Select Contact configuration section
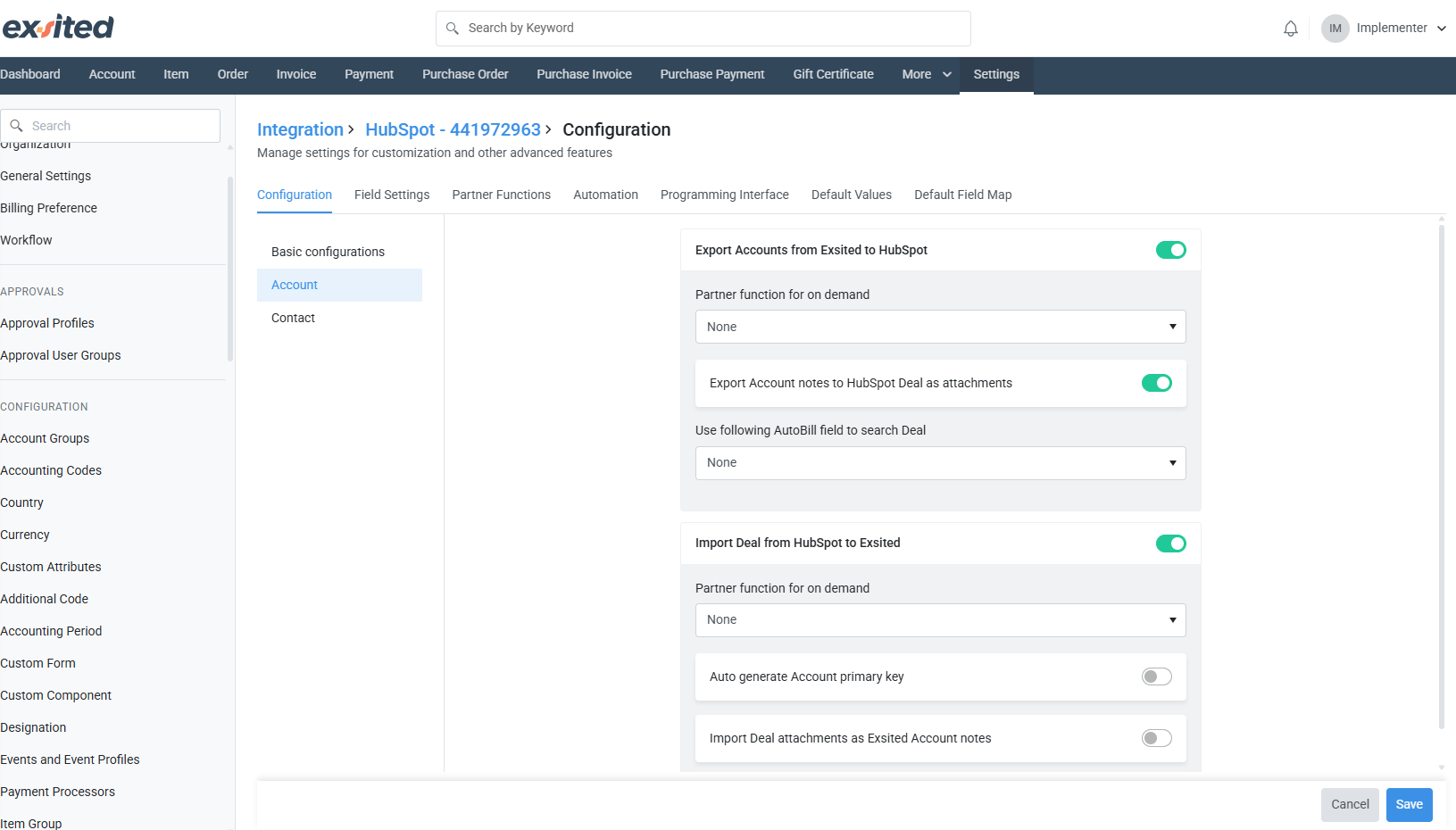 tap(339, 318)
